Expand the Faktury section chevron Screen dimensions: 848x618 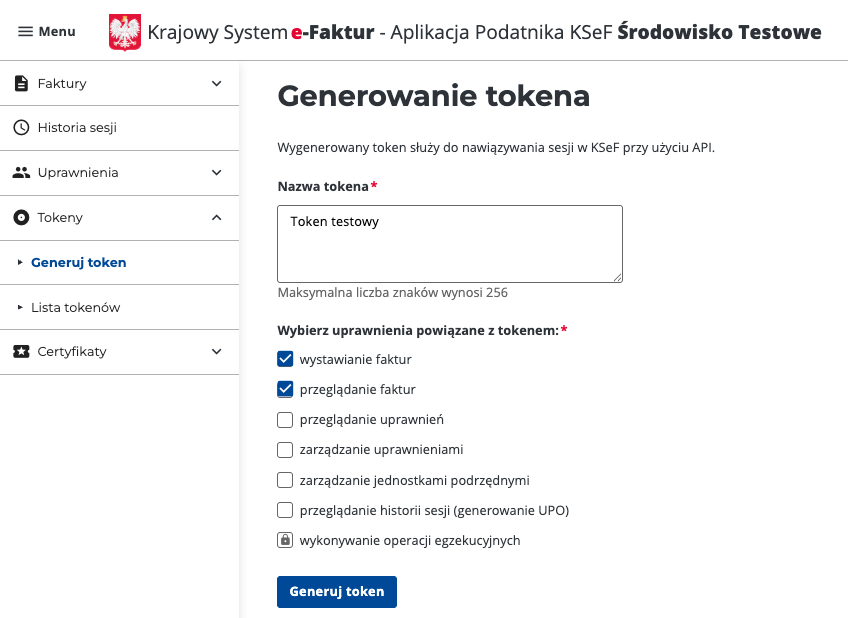click(216, 84)
